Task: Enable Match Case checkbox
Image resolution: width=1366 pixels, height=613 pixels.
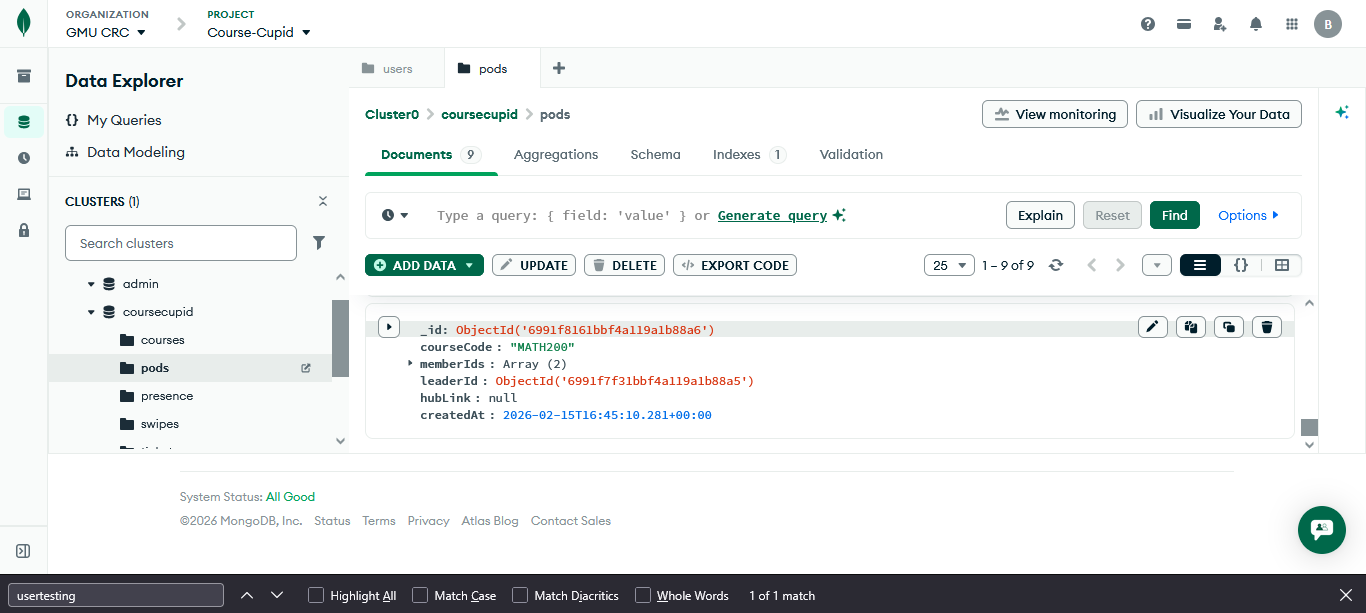Action: click(x=420, y=595)
